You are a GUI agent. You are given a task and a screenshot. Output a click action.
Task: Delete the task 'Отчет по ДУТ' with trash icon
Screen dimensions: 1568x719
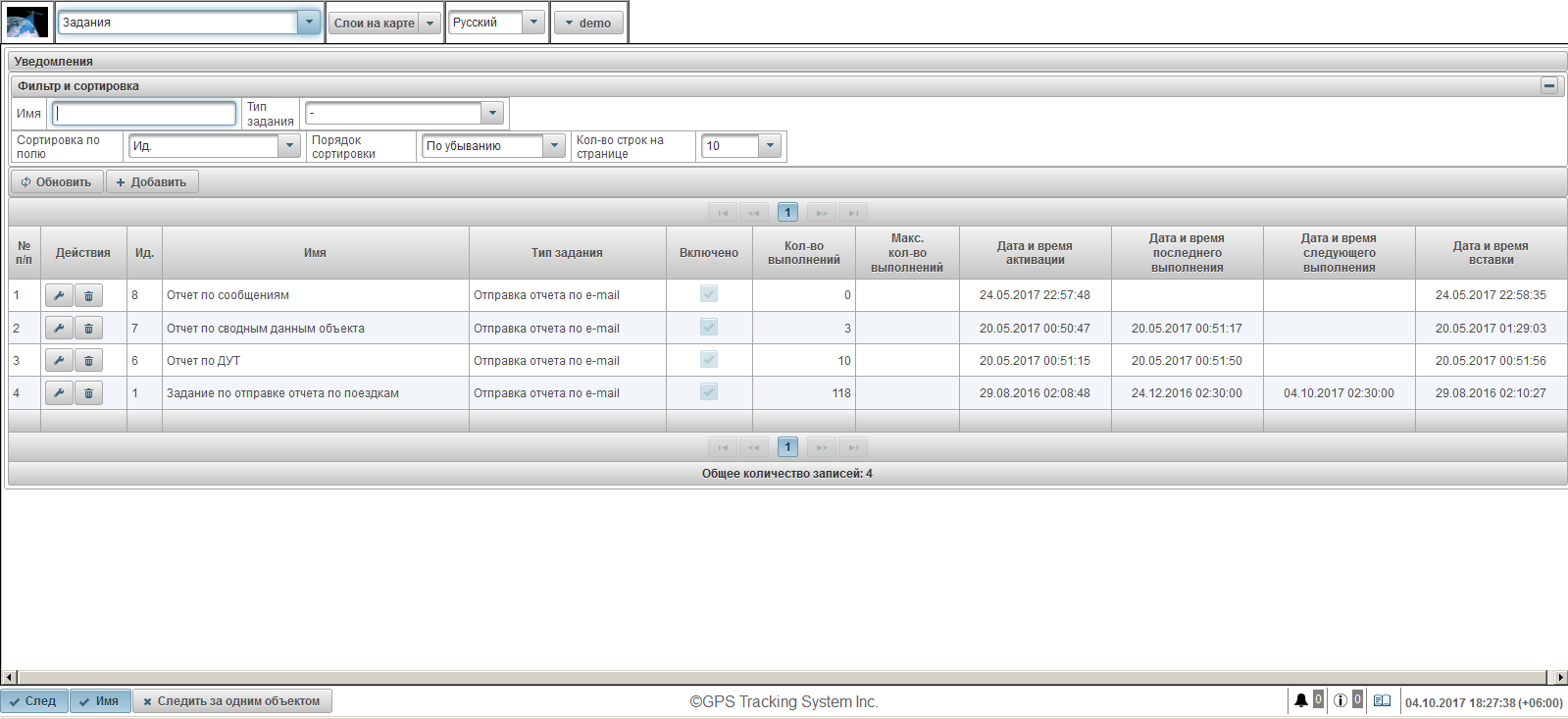coord(88,361)
